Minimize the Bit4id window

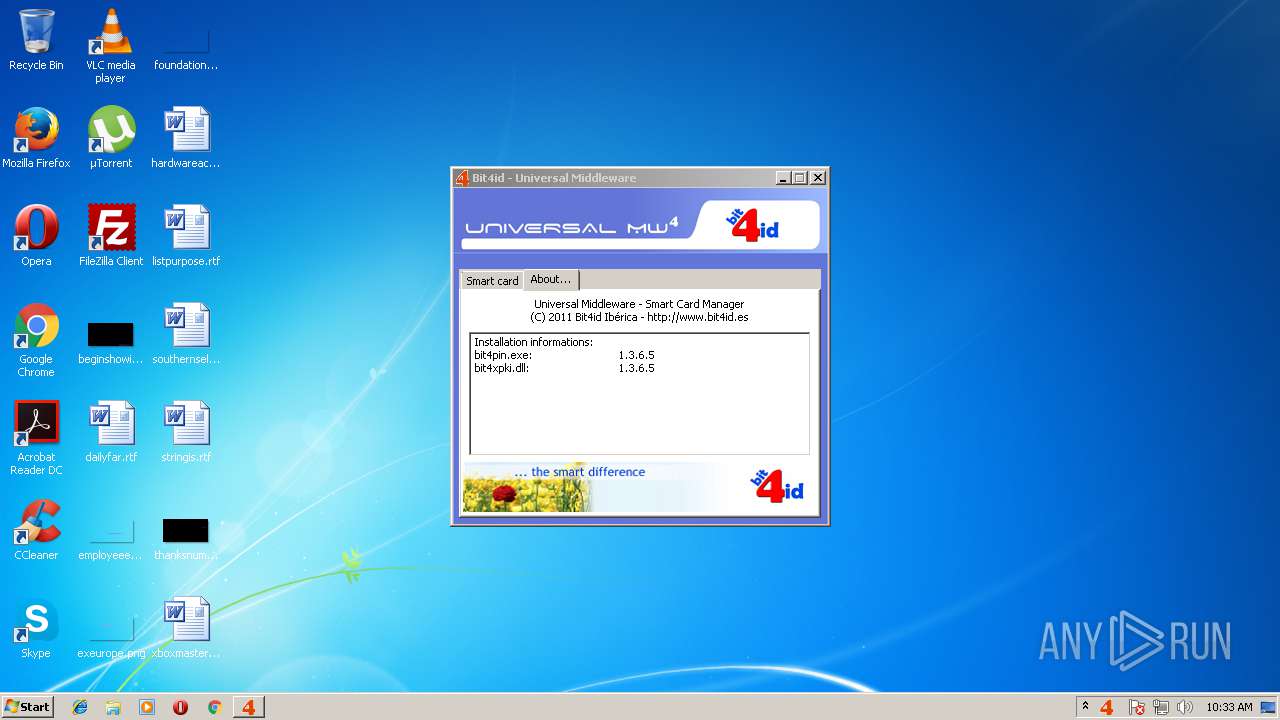pos(783,178)
